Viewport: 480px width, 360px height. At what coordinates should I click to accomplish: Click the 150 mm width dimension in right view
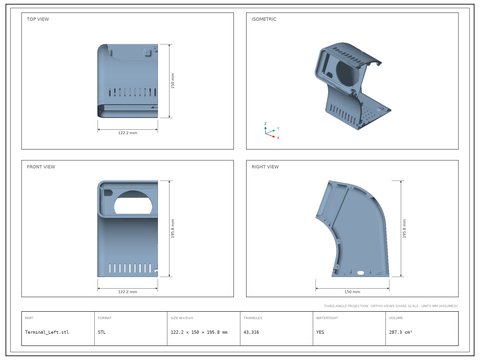click(352, 292)
